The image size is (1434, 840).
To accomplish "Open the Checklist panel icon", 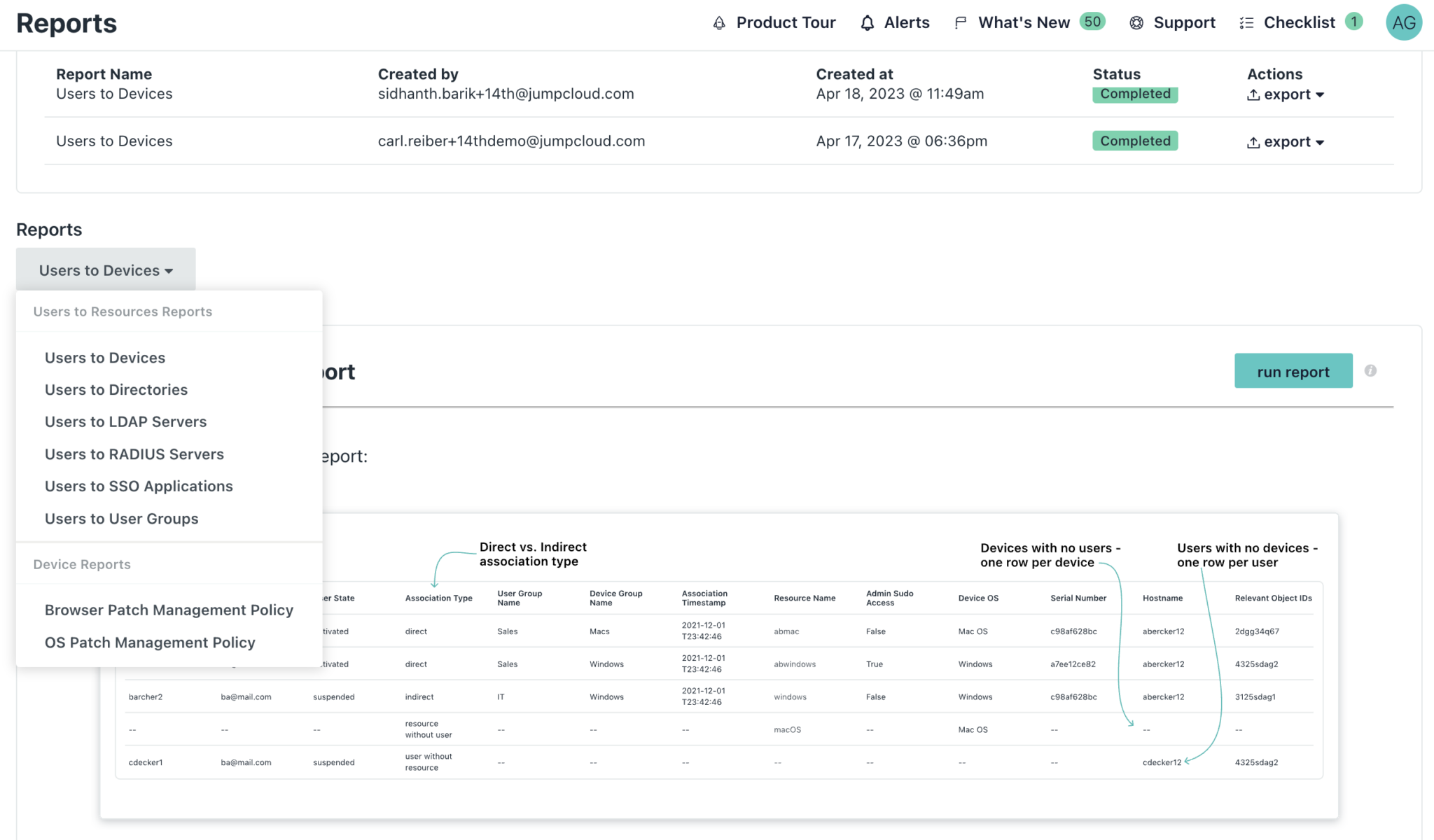I will [x=1247, y=22].
